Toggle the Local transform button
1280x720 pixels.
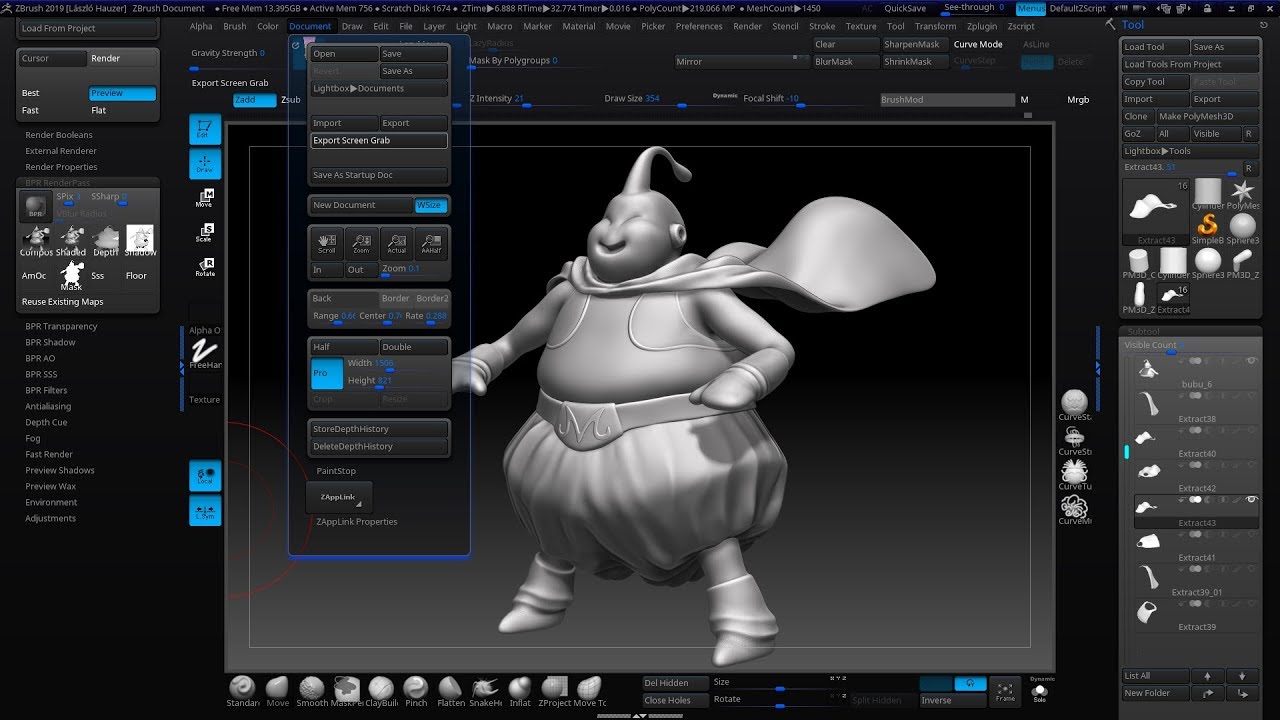(x=205, y=476)
